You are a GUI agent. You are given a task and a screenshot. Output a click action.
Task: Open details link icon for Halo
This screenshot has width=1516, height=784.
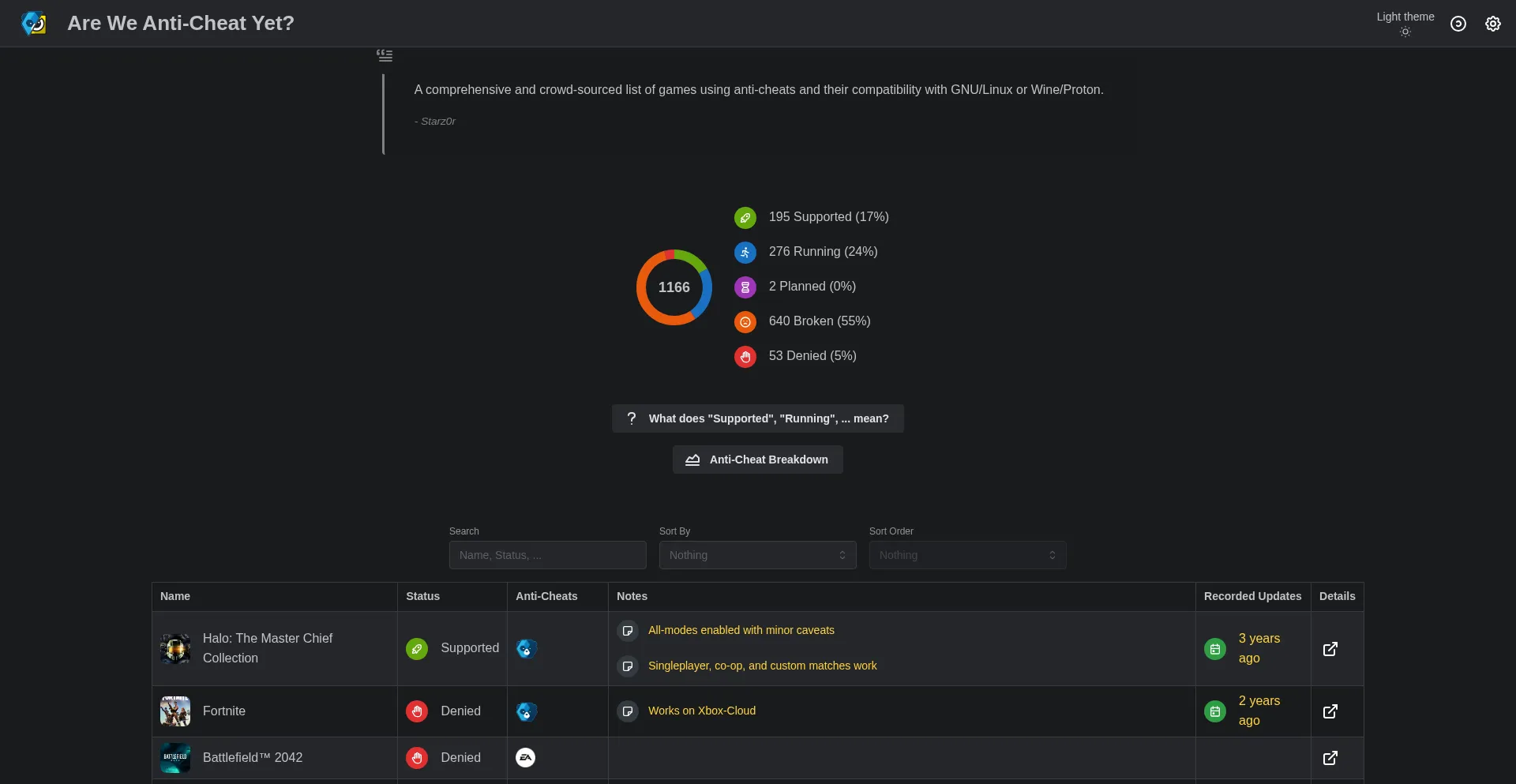tap(1330, 649)
